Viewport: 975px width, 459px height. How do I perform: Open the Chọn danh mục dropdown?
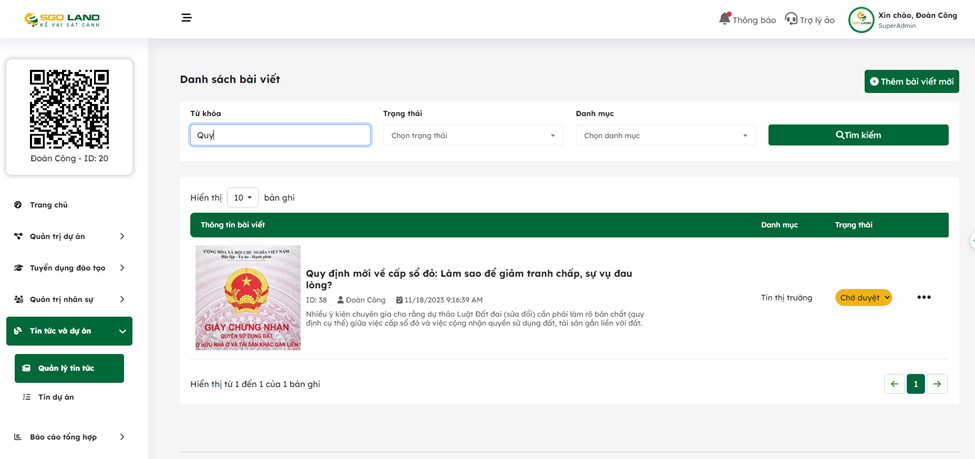[x=665, y=135]
